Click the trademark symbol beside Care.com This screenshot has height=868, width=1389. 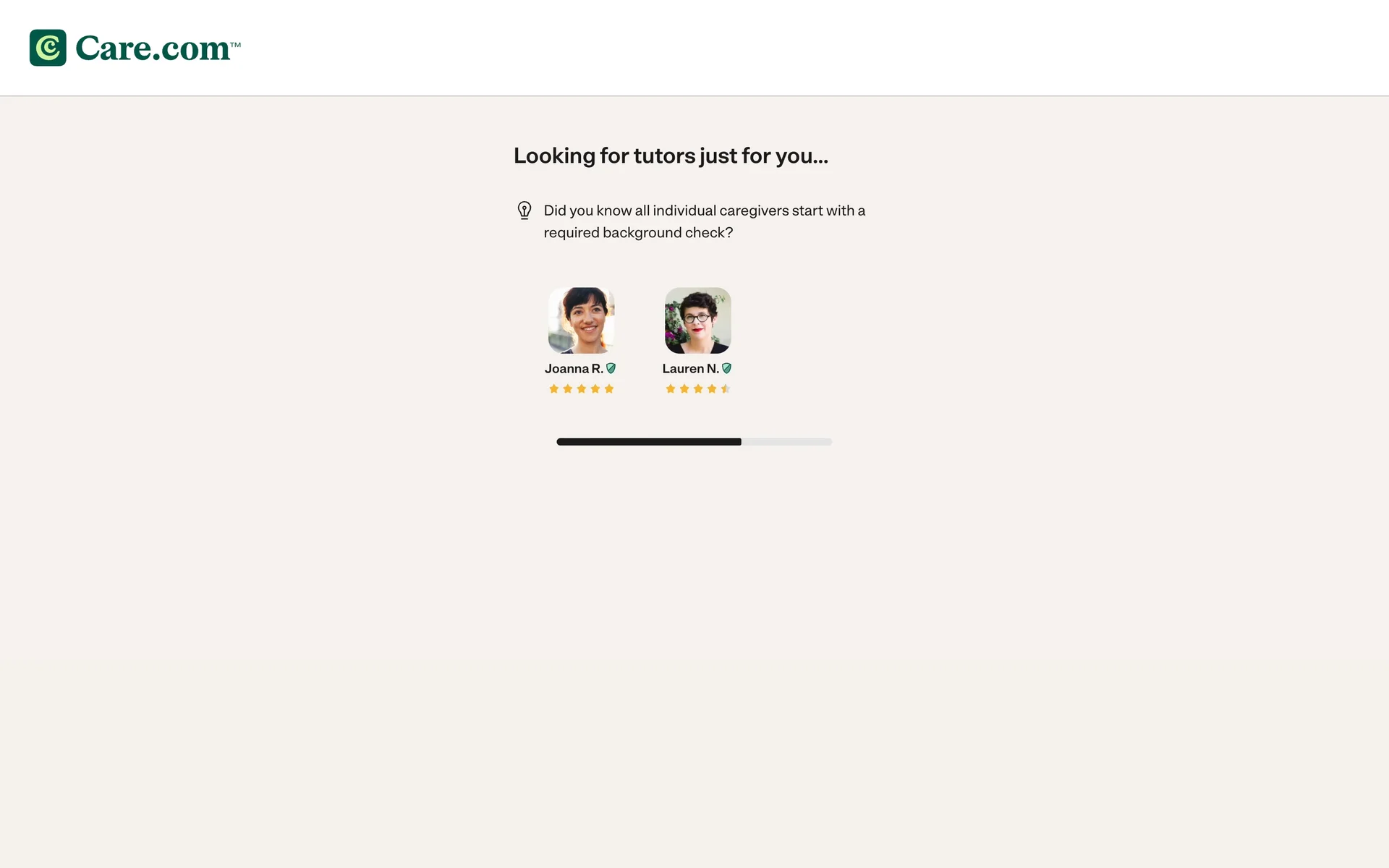(x=236, y=45)
